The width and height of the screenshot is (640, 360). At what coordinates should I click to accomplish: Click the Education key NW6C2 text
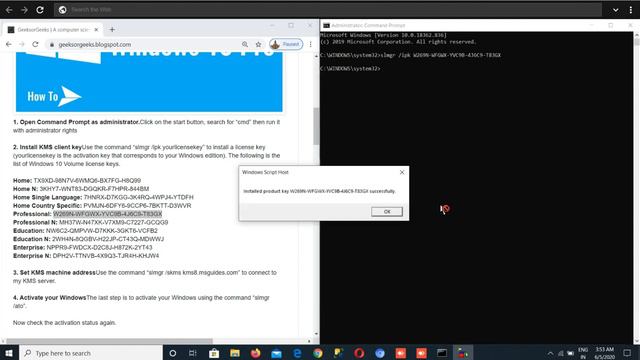tap(102, 231)
